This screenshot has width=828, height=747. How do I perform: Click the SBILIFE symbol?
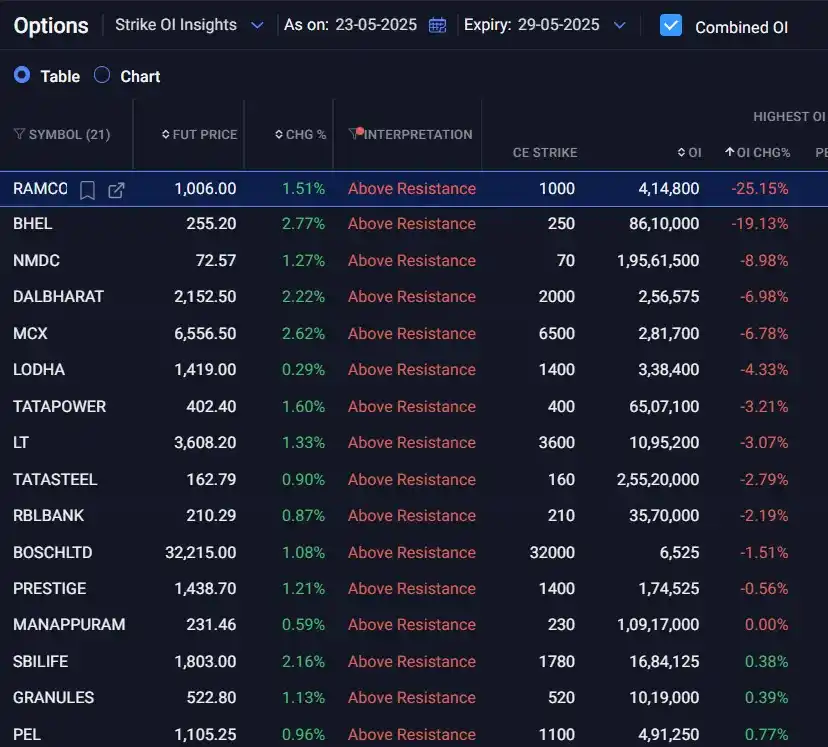coord(41,661)
